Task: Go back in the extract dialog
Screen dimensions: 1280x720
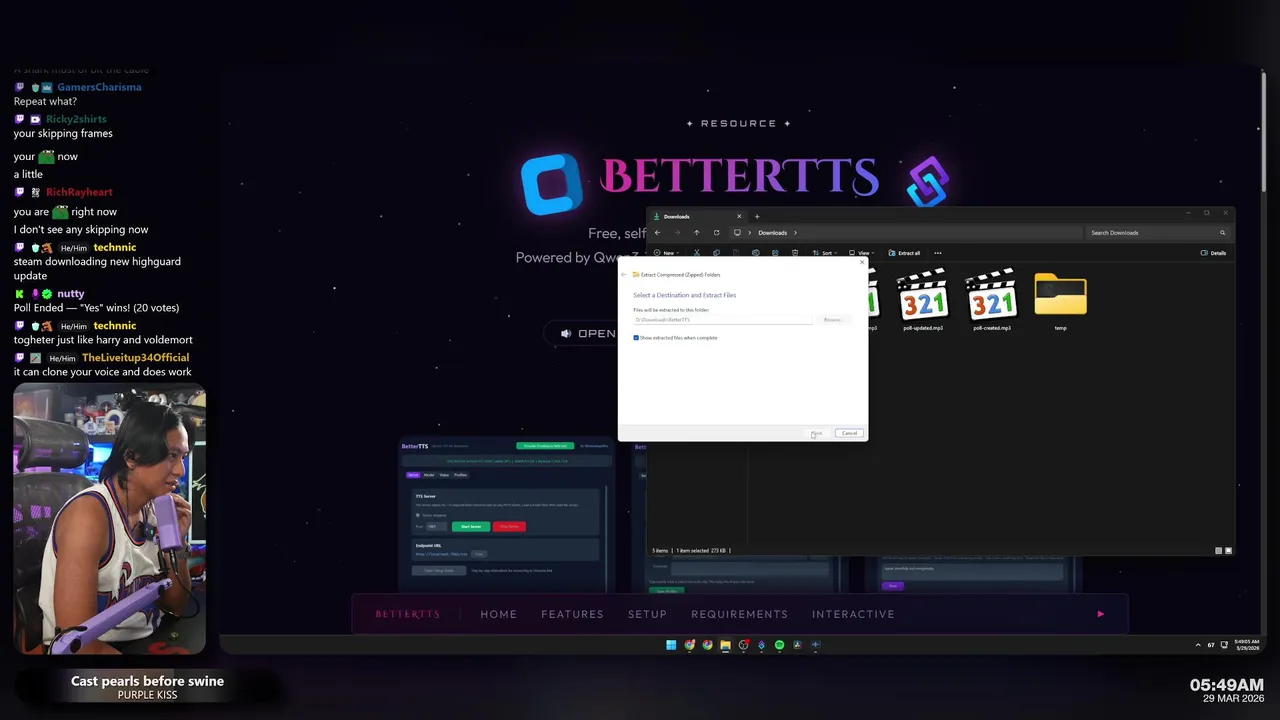Action: 624,274
